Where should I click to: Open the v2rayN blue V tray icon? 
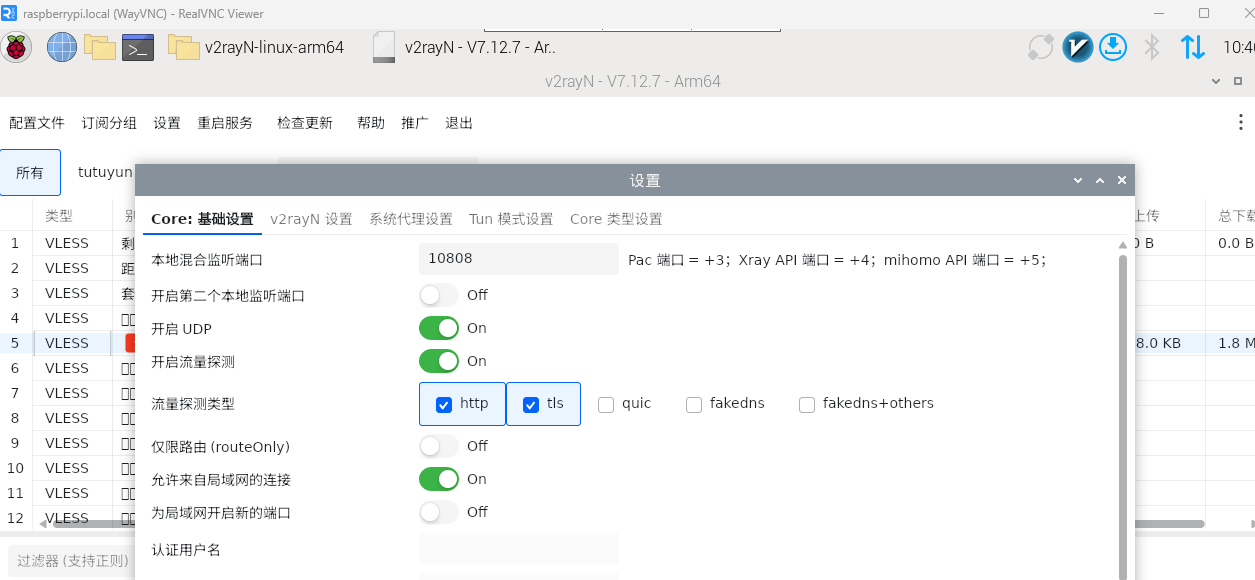pyautogui.click(x=1078, y=46)
